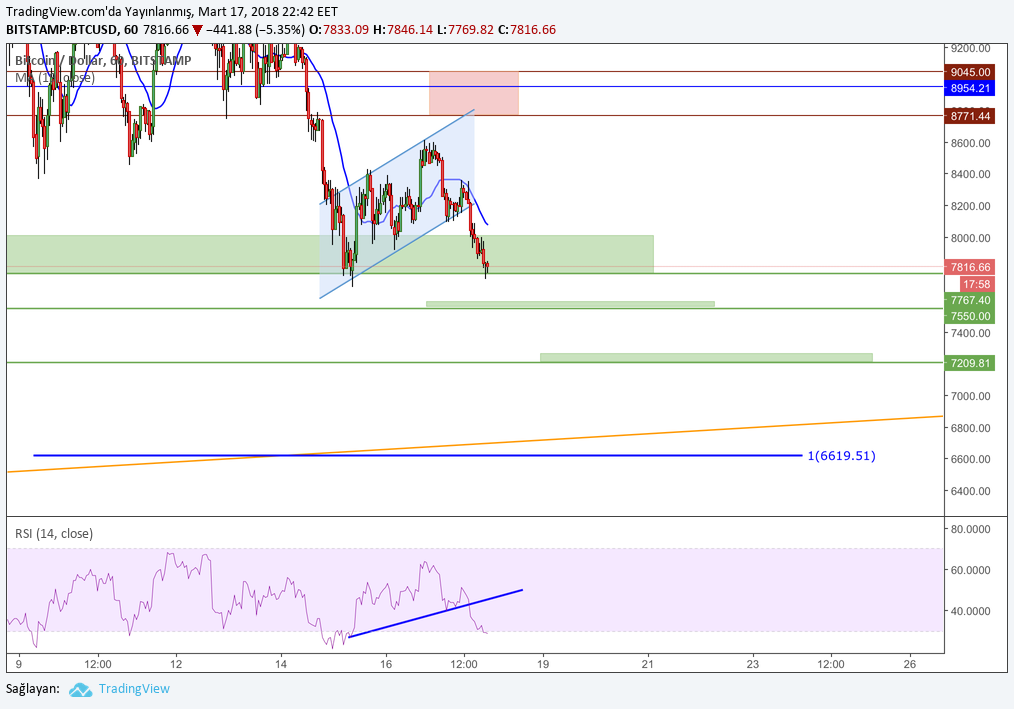1014x709 pixels.
Task: Click the high value H:7846.14
Action: pos(403,30)
